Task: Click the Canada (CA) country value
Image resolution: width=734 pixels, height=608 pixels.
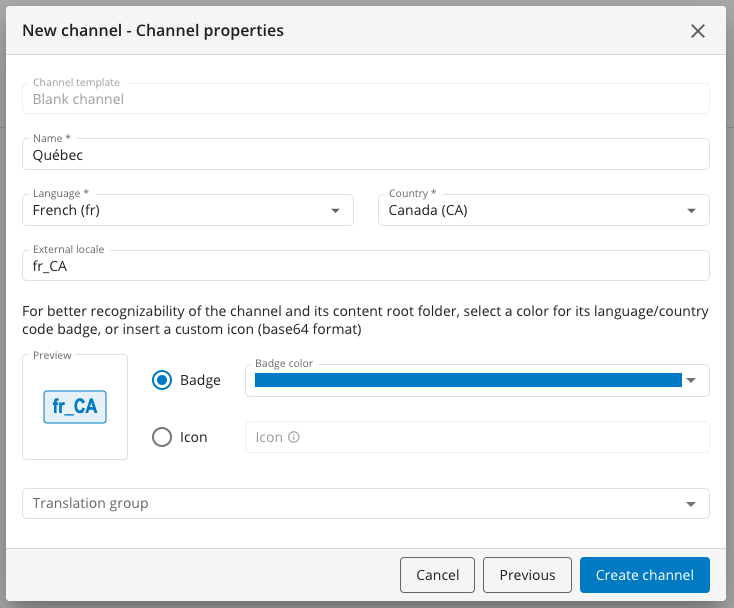Action: pos(428,211)
